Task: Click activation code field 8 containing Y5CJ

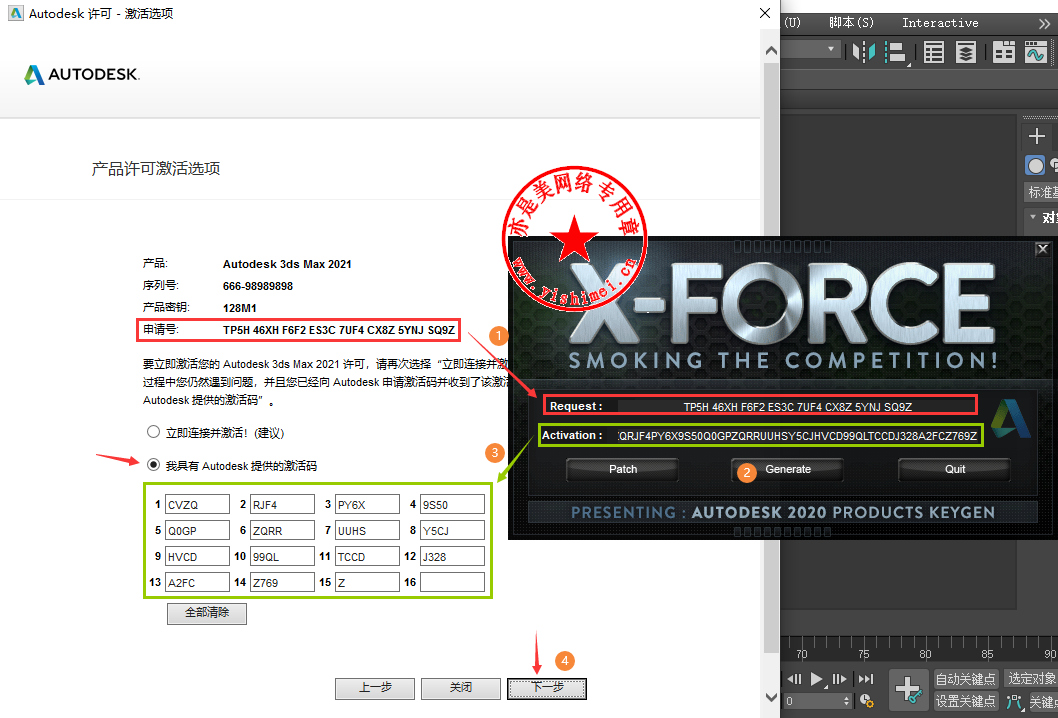Action: (x=452, y=530)
